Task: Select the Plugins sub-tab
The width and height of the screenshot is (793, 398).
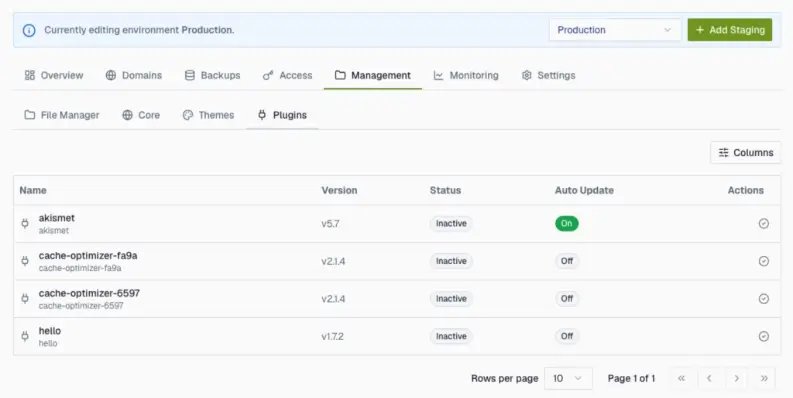Action: point(282,115)
